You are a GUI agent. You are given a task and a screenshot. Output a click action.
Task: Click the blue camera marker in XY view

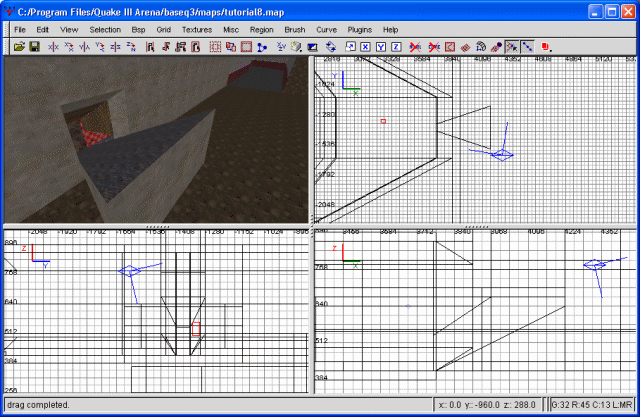click(502, 155)
